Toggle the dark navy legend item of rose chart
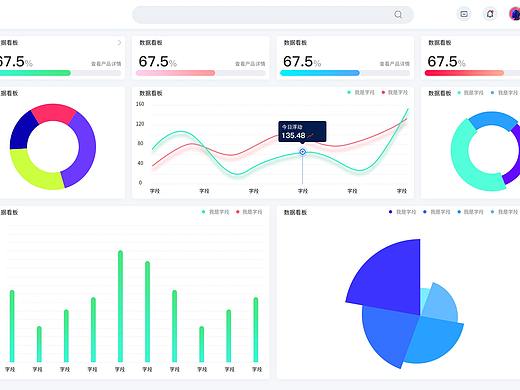The height and width of the screenshot is (390, 520). [x=402, y=212]
